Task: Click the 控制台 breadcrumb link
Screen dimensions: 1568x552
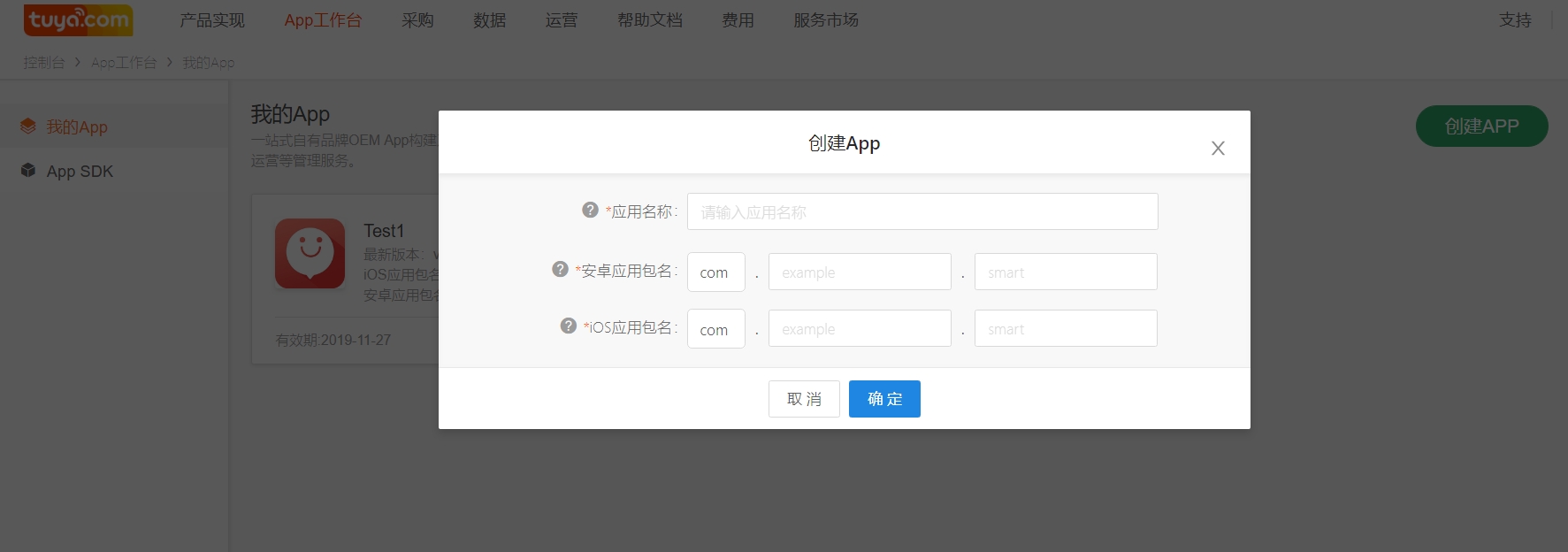Action: click(44, 63)
